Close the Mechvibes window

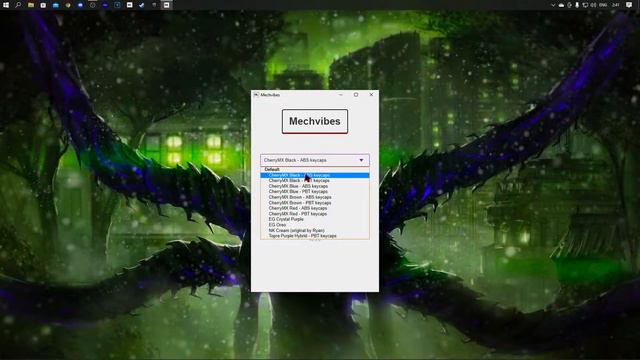coord(371,95)
